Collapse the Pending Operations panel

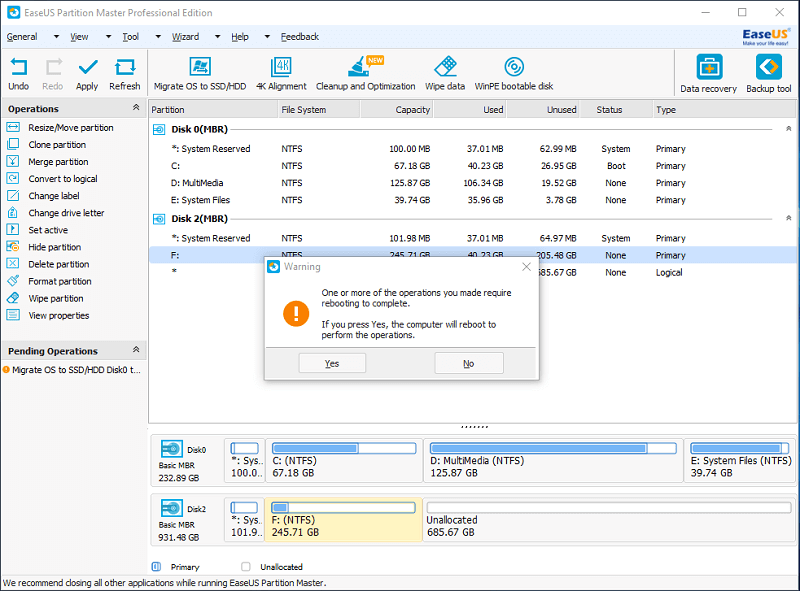136,350
